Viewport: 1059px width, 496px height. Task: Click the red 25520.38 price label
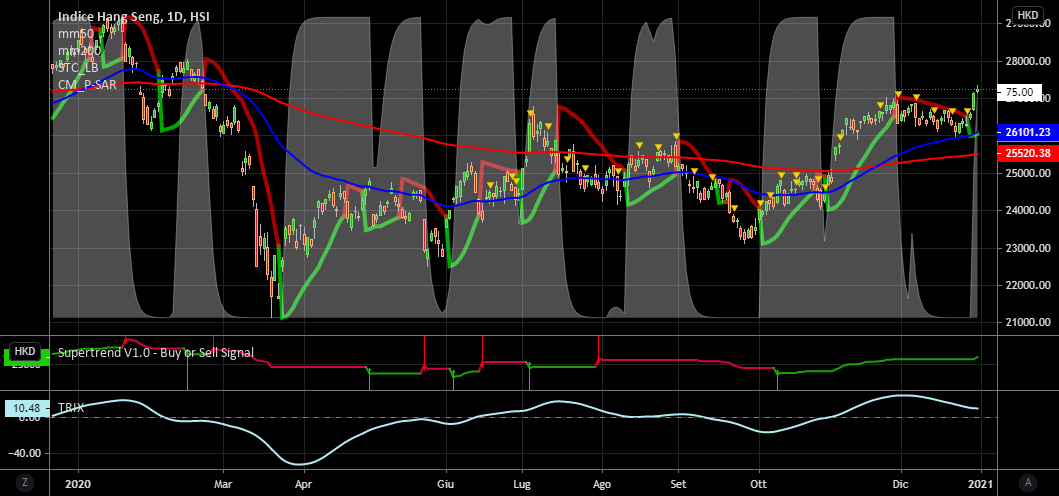pyautogui.click(x=1027, y=153)
